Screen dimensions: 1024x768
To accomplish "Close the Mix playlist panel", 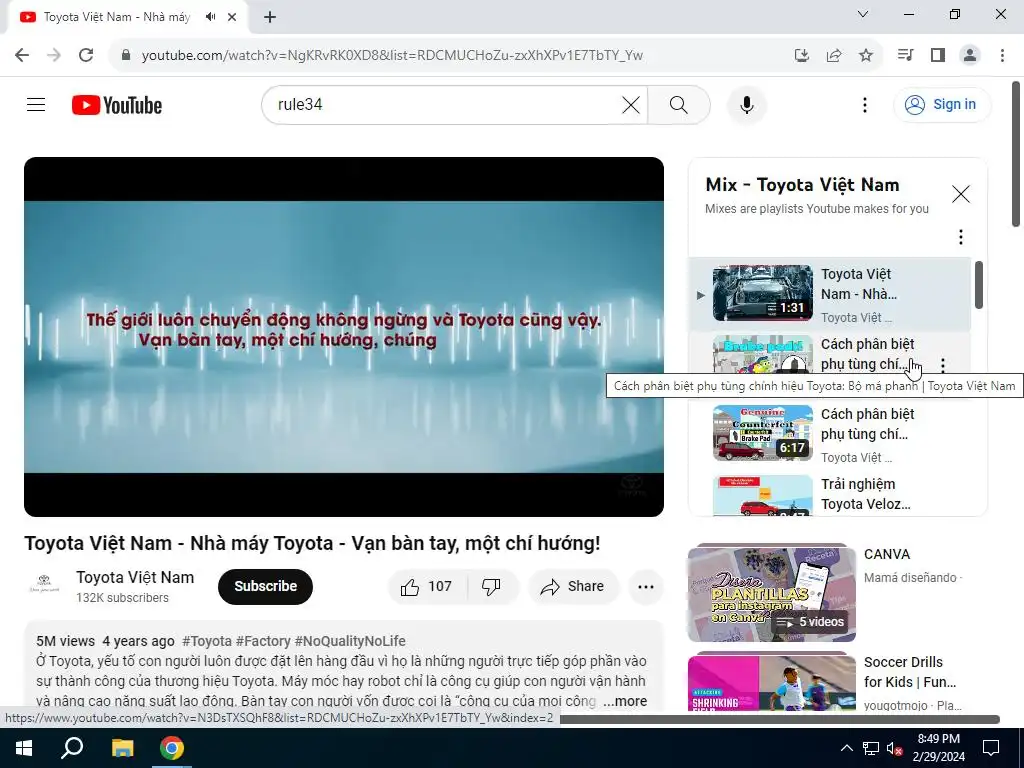I will pos(961,194).
